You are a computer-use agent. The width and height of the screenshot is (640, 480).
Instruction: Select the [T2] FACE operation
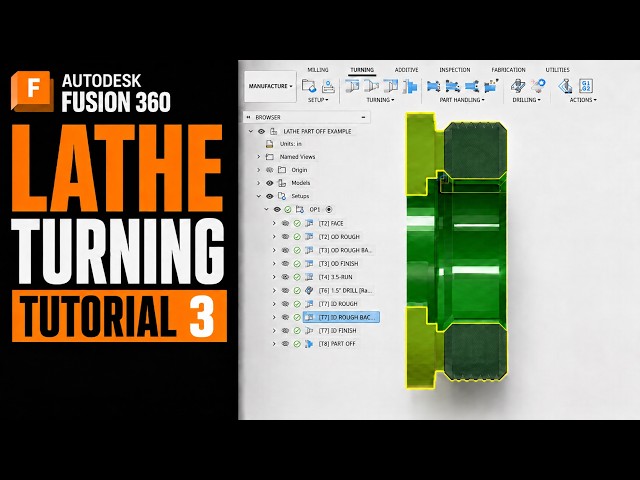pos(331,223)
